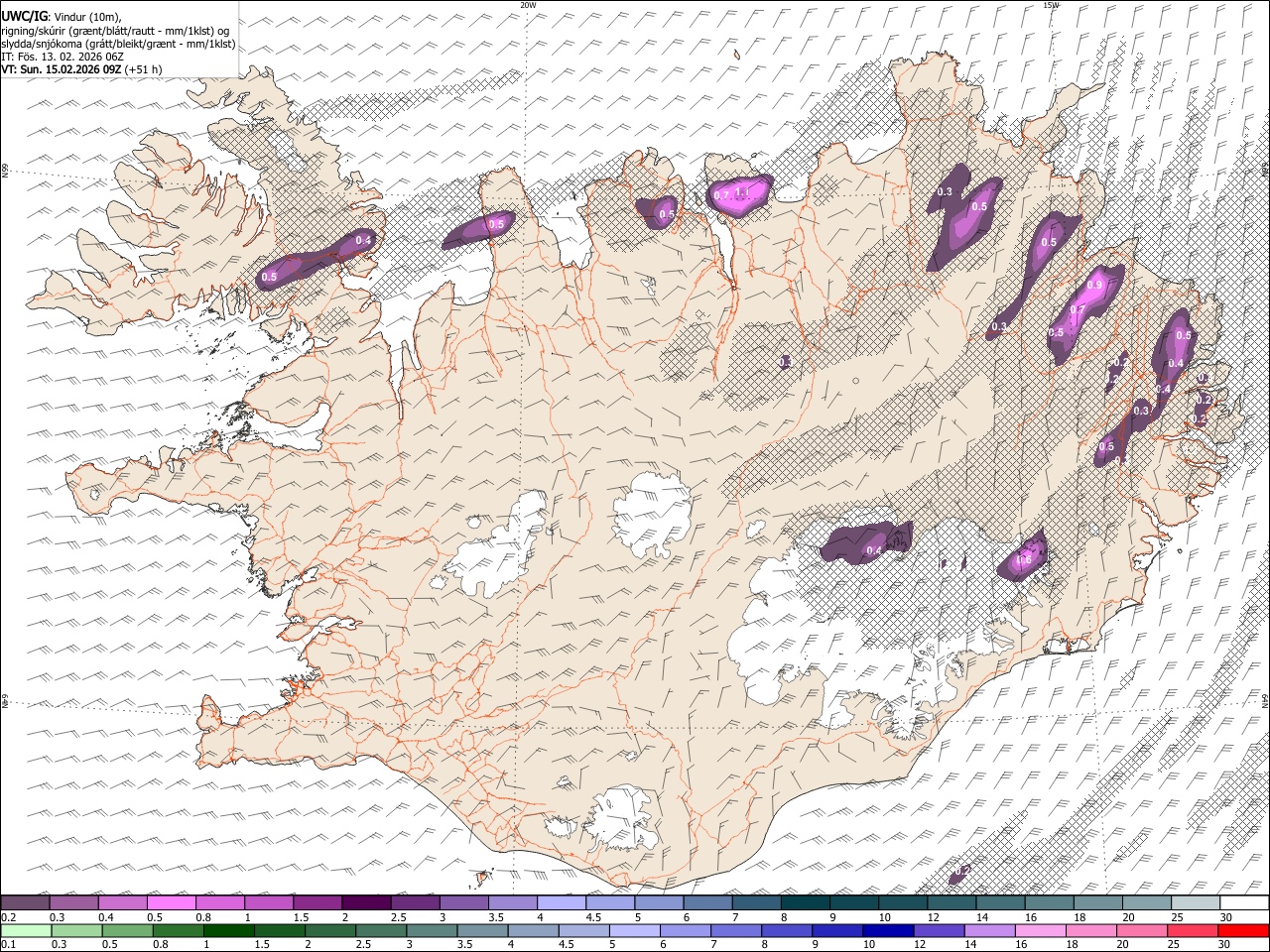Click upper legend swatch between 7 and 8
This screenshot has width=1270, height=952.
tap(756, 902)
